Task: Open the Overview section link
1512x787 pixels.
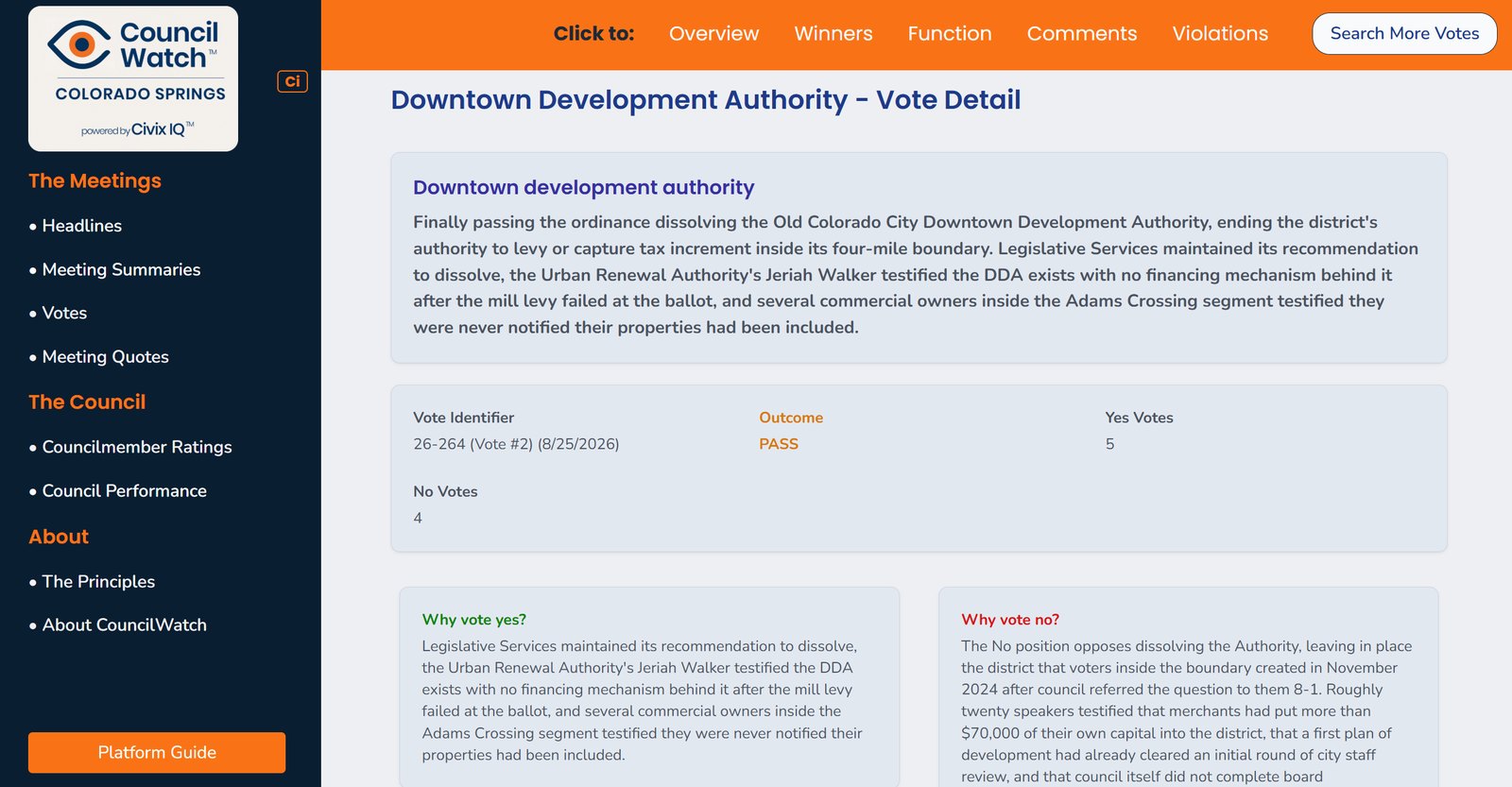Action: (x=713, y=34)
